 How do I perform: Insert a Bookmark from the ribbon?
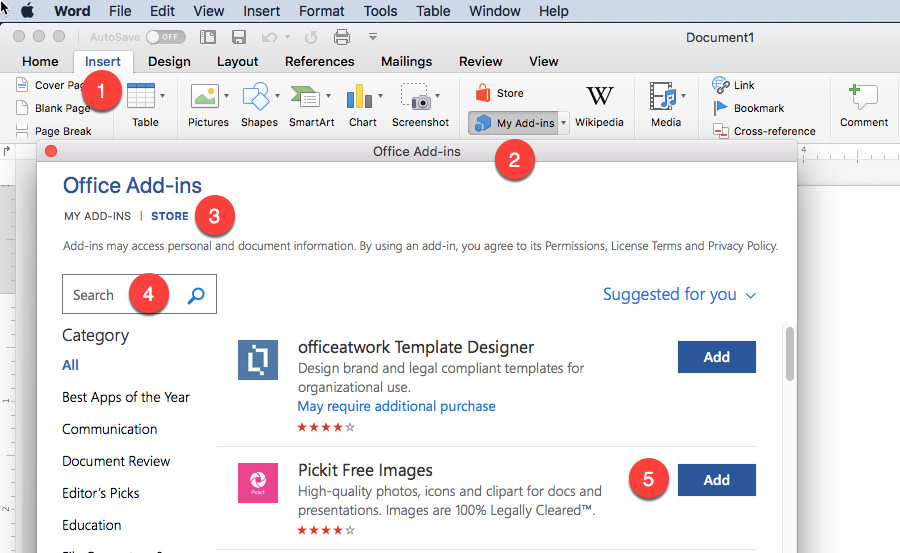click(x=748, y=108)
